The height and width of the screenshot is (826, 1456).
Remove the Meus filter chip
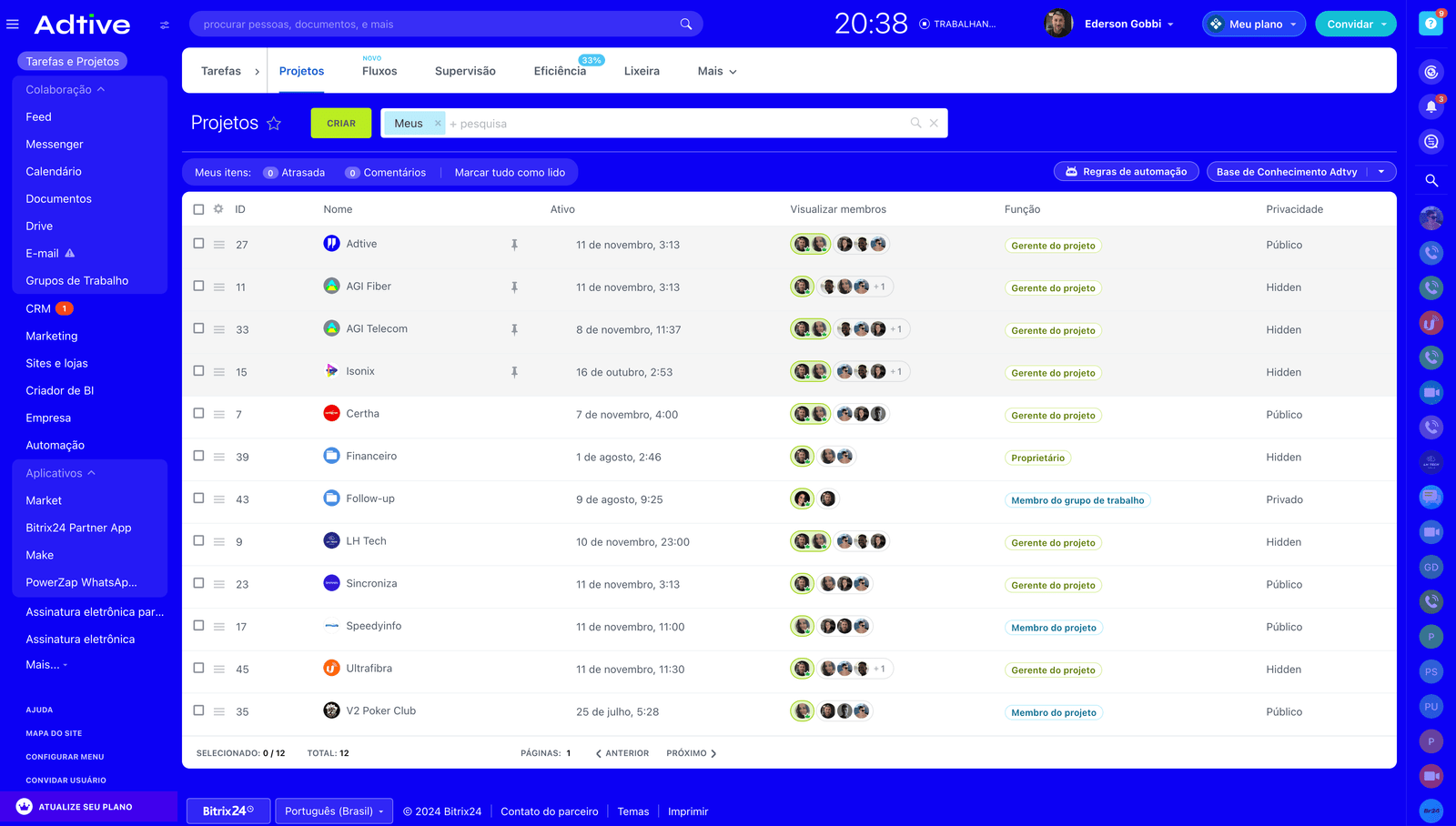438,124
